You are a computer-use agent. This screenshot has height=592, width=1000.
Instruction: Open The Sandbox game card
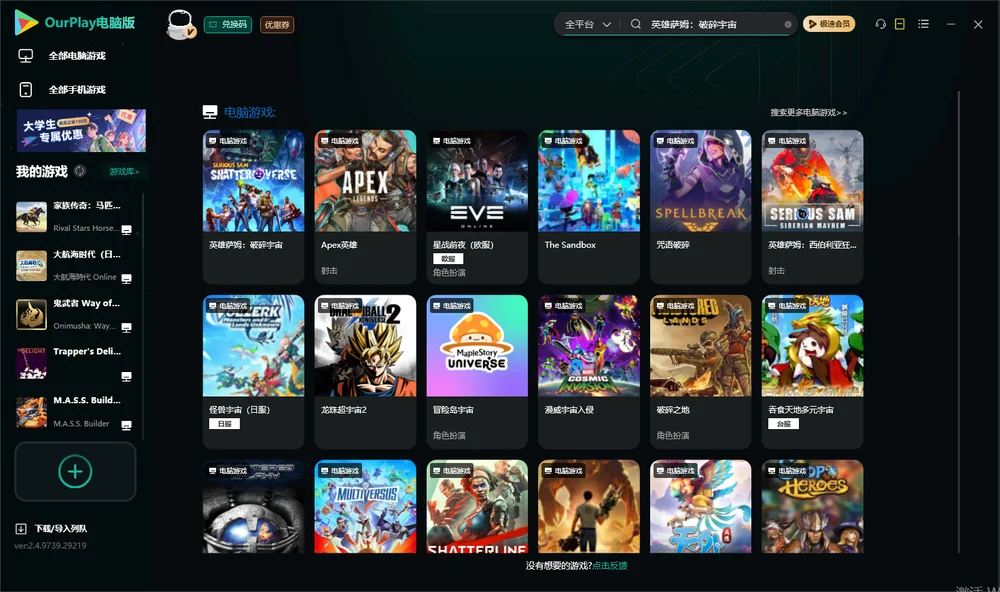tap(589, 207)
